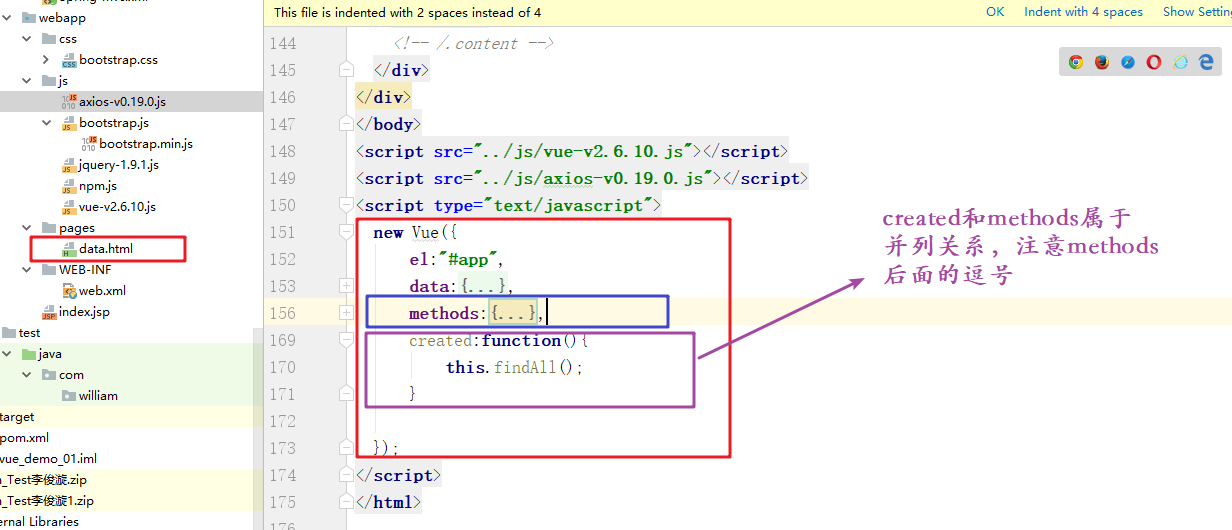Screen dimensions: 1232x530
Task: Click the bootstrap.css file icon
Action: [69, 60]
